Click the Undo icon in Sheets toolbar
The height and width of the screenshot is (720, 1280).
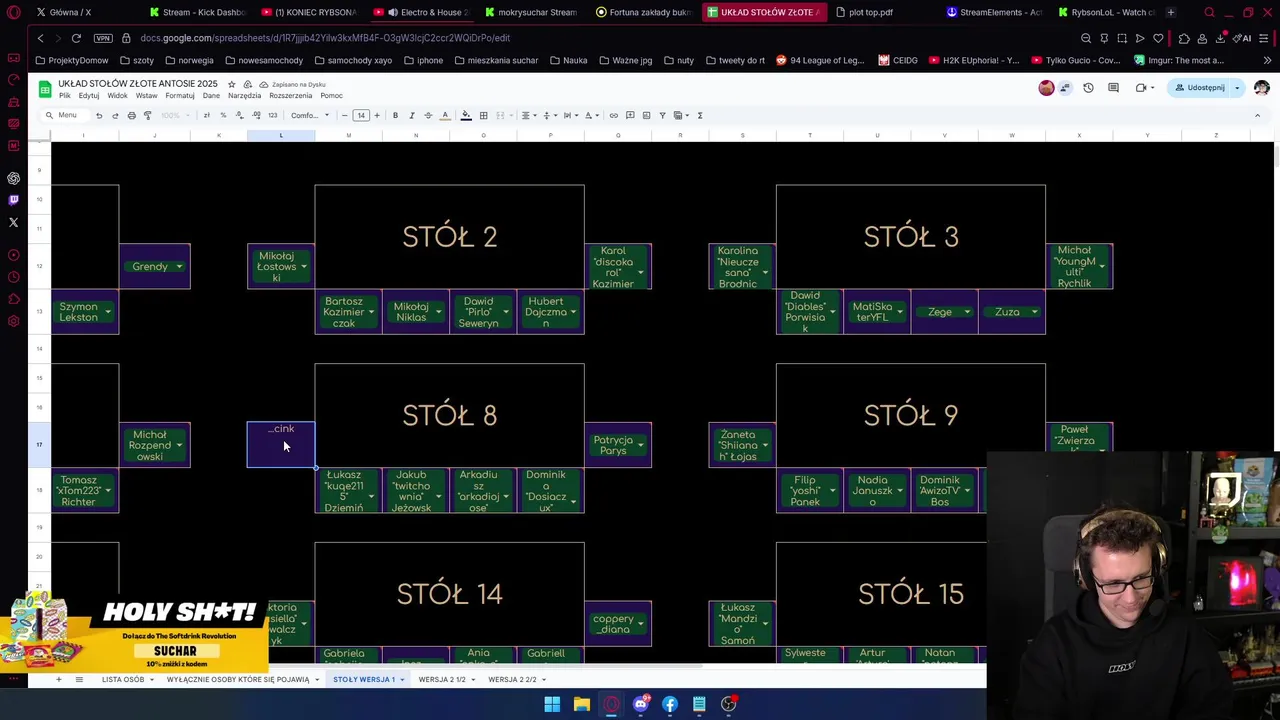point(99,115)
